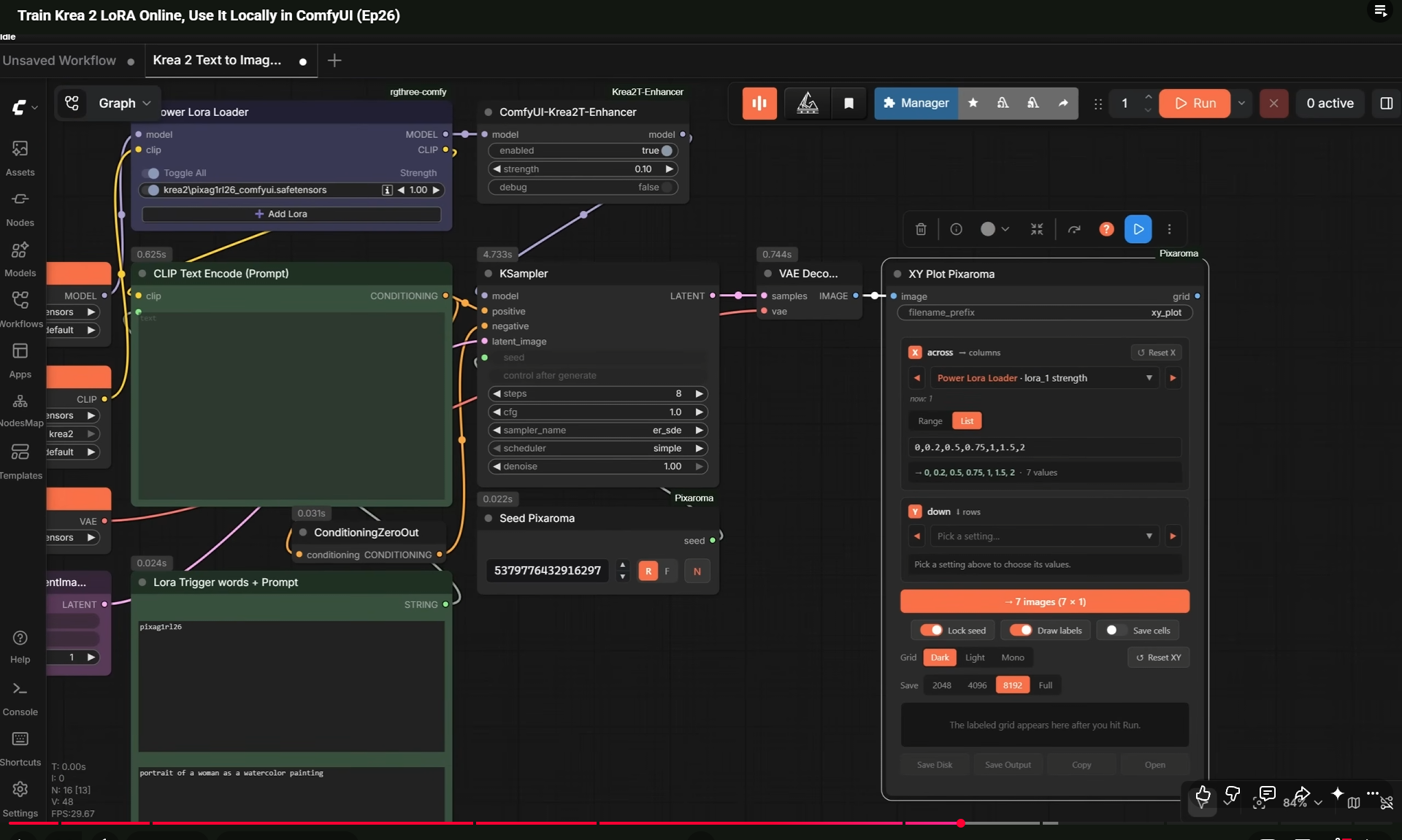The image size is (1402, 840).
Task: Turn off the Lock seed toggle
Action: pyautogui.click(x=931, y=631)
